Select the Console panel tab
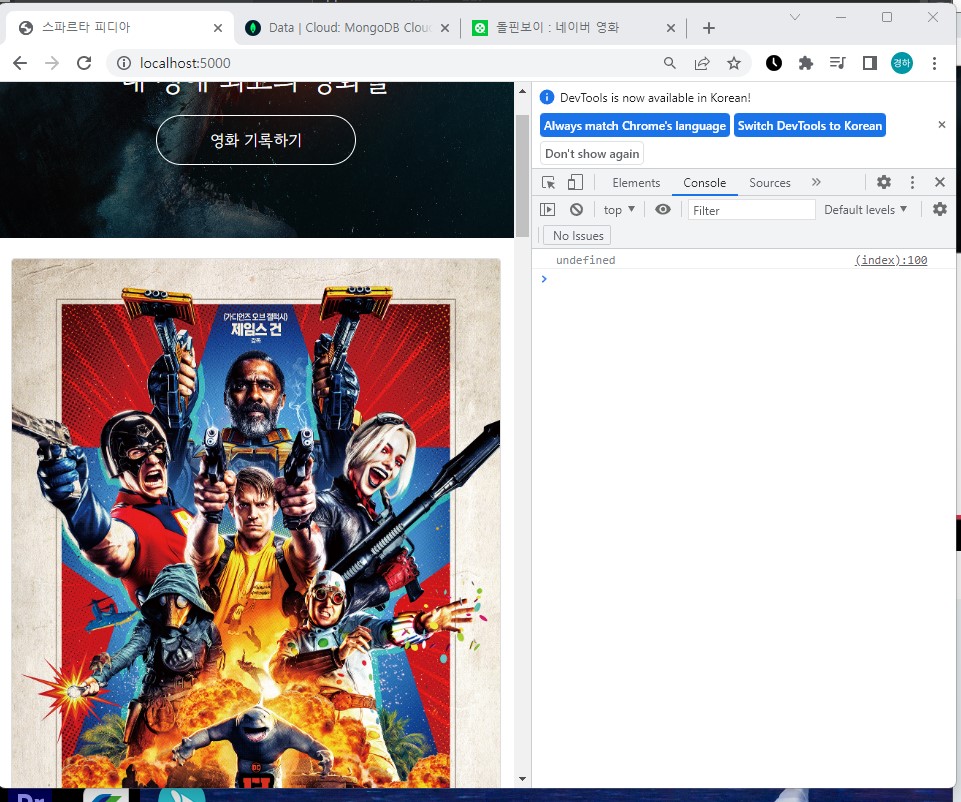The width and height of the screenshot is (961, 802). coord(704,183)
